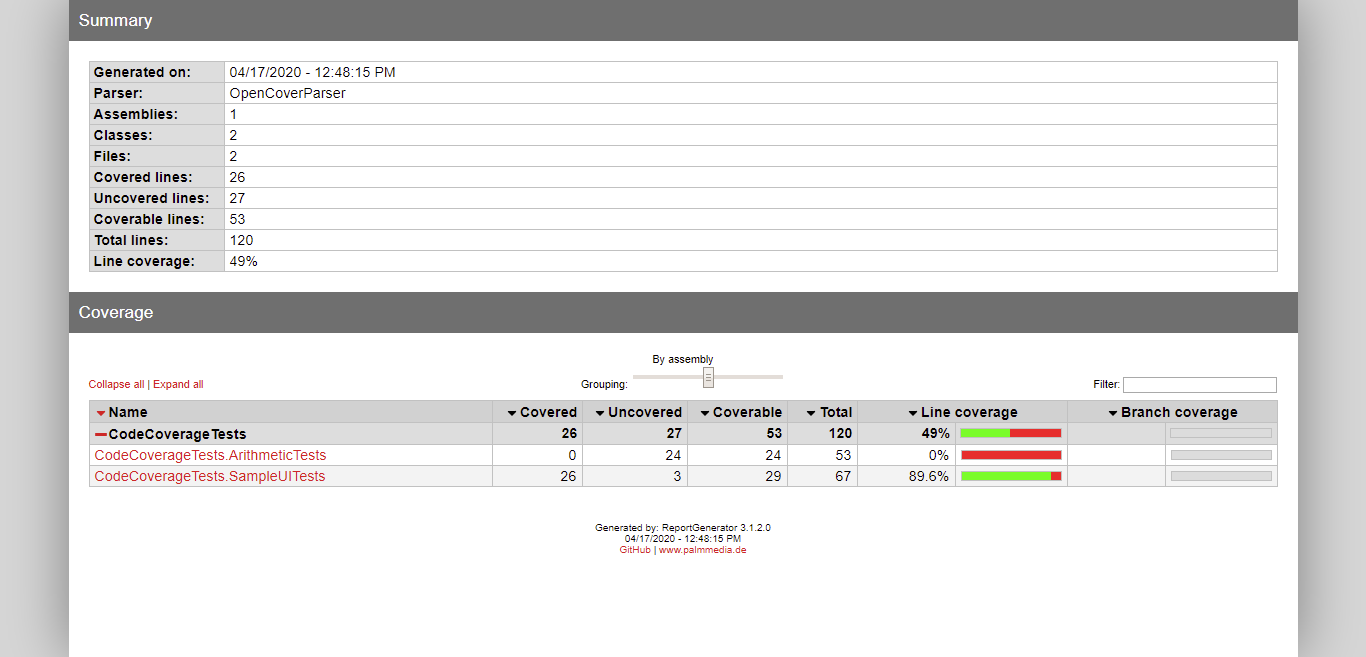Click the 89.6% line coverage value
The width and height of the screenshot is (1366, 657).
[928, 476]
